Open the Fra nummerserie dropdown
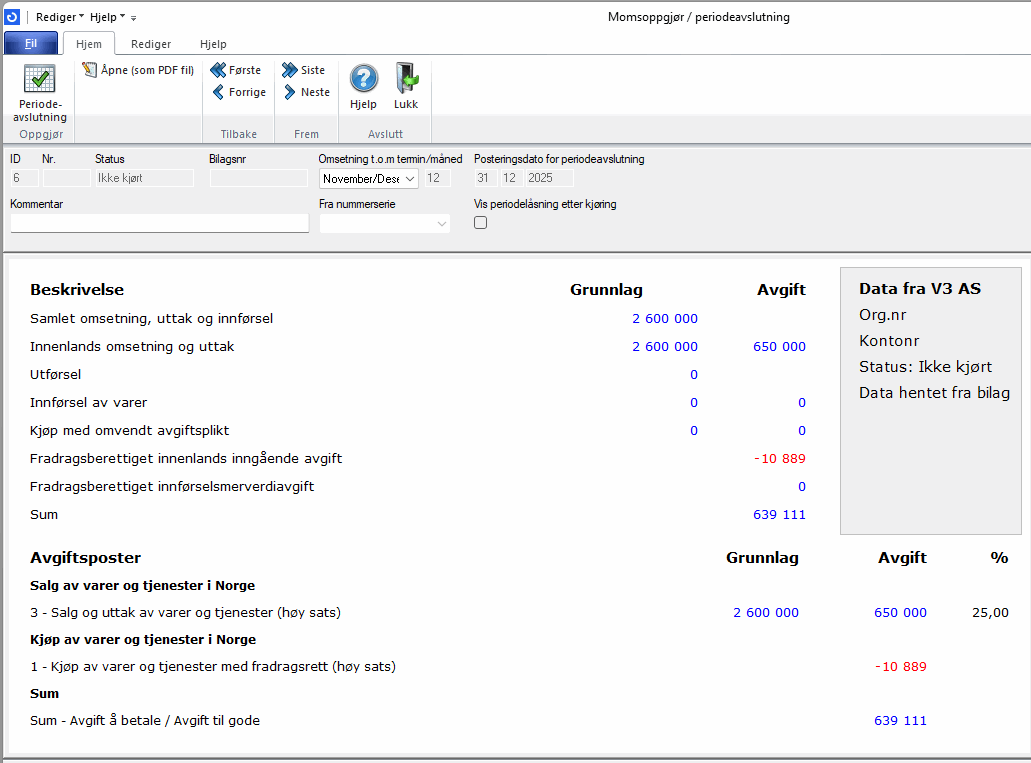Viewport: 1031px width, 763px height. coord(441,224)
